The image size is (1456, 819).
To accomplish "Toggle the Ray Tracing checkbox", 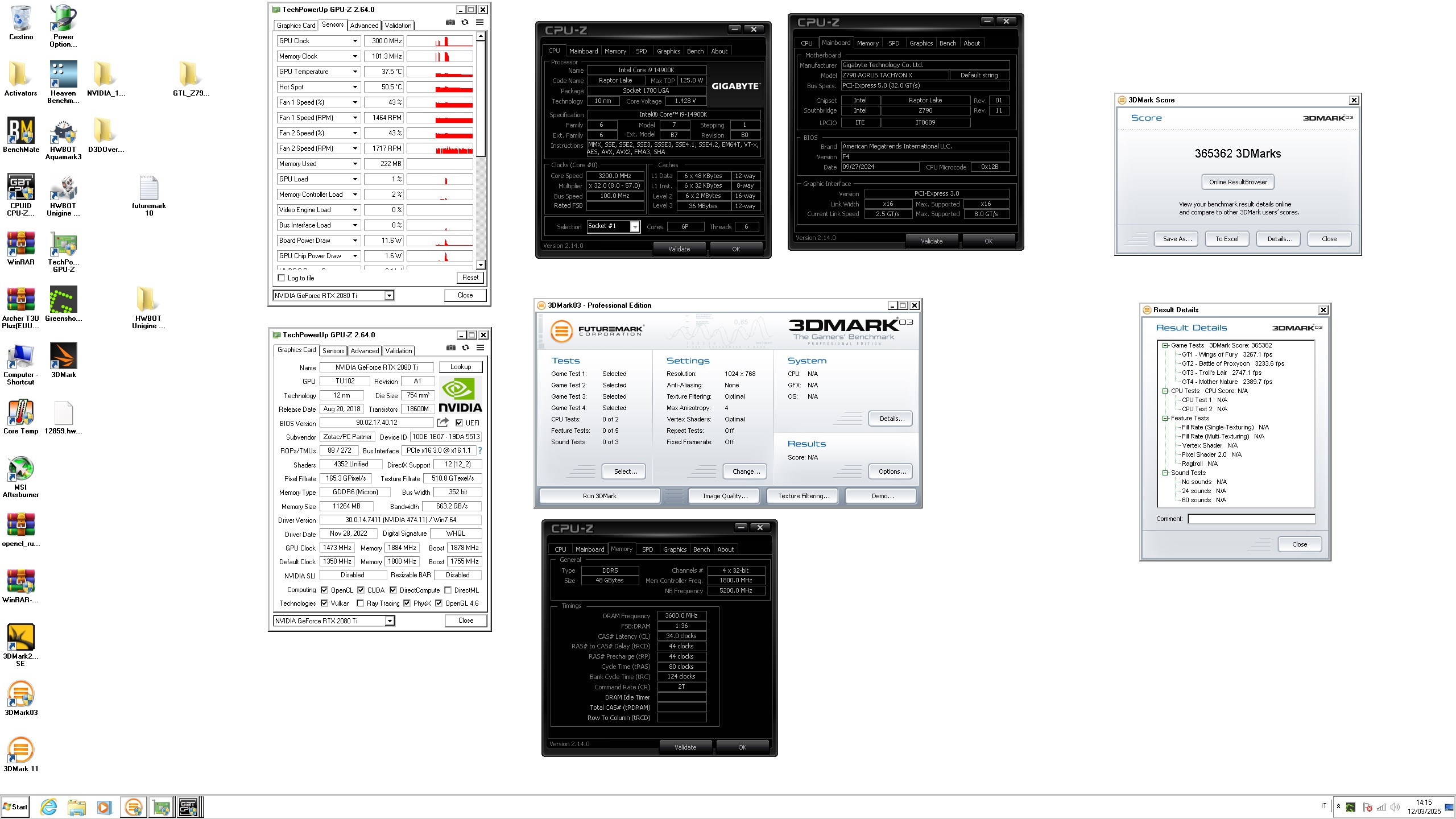I will coord(360,603).
